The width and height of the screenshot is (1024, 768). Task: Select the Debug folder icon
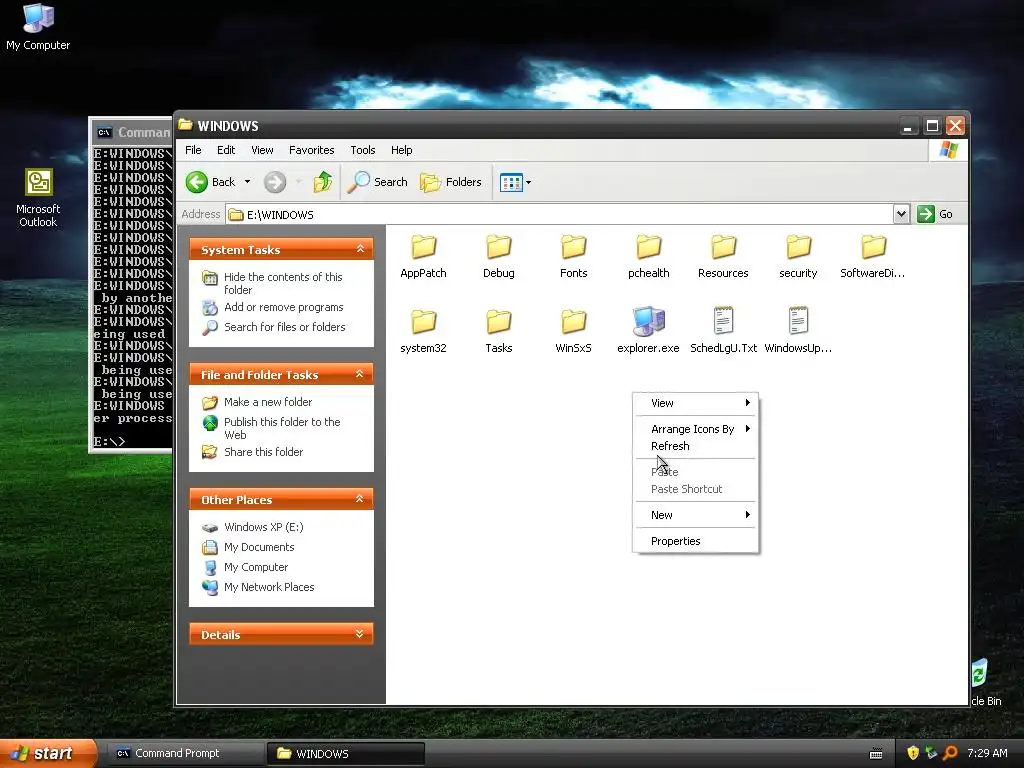point(498,248)
